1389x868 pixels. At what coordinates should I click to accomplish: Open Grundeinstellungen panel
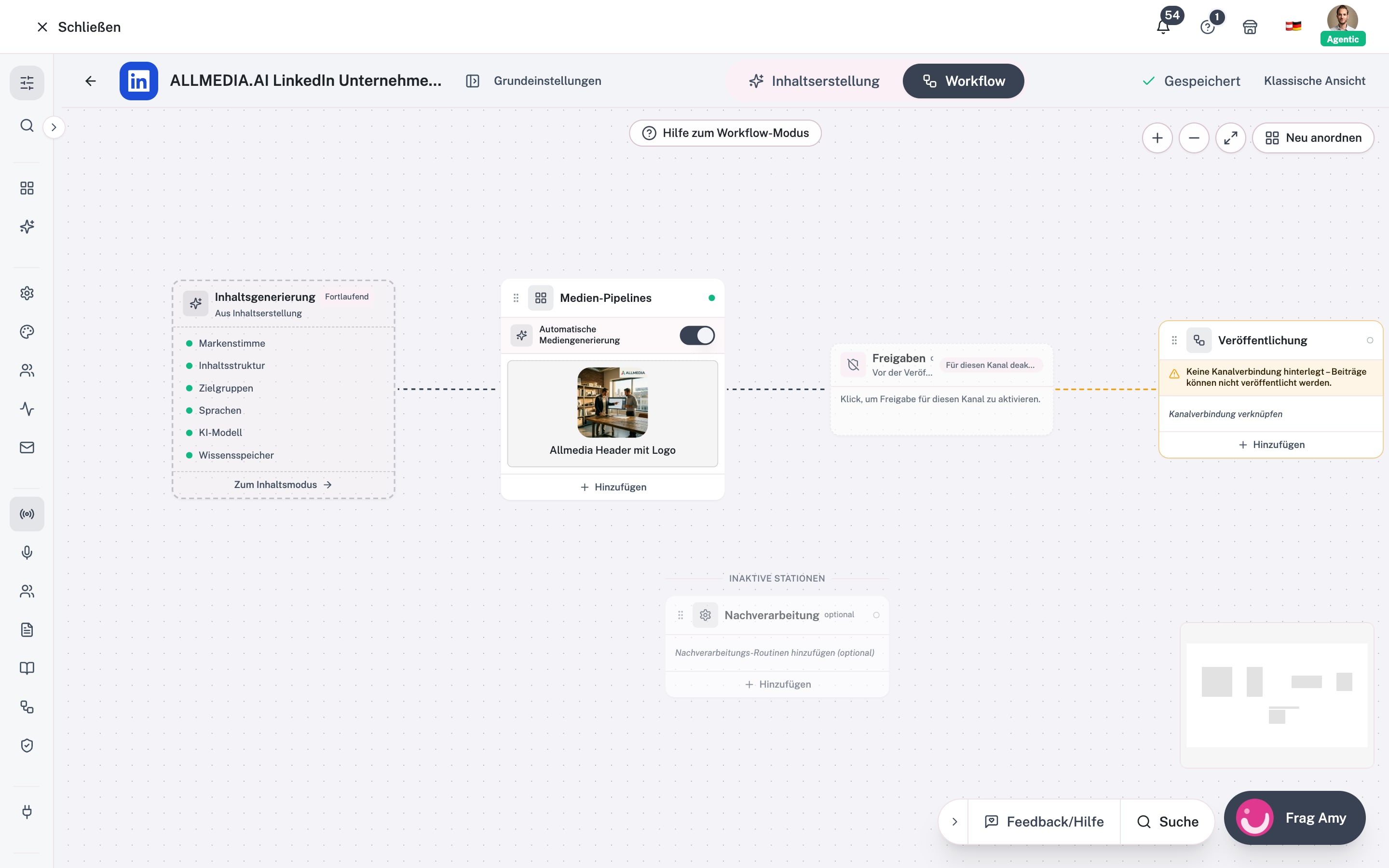pyautogui.click(x=534, y=81)
